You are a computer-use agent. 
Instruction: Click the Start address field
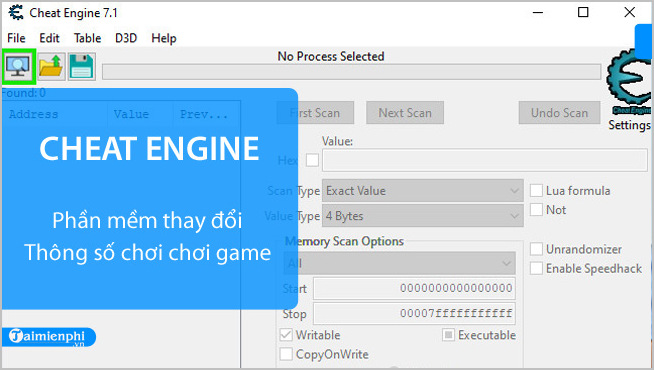(x=414, y=288)
